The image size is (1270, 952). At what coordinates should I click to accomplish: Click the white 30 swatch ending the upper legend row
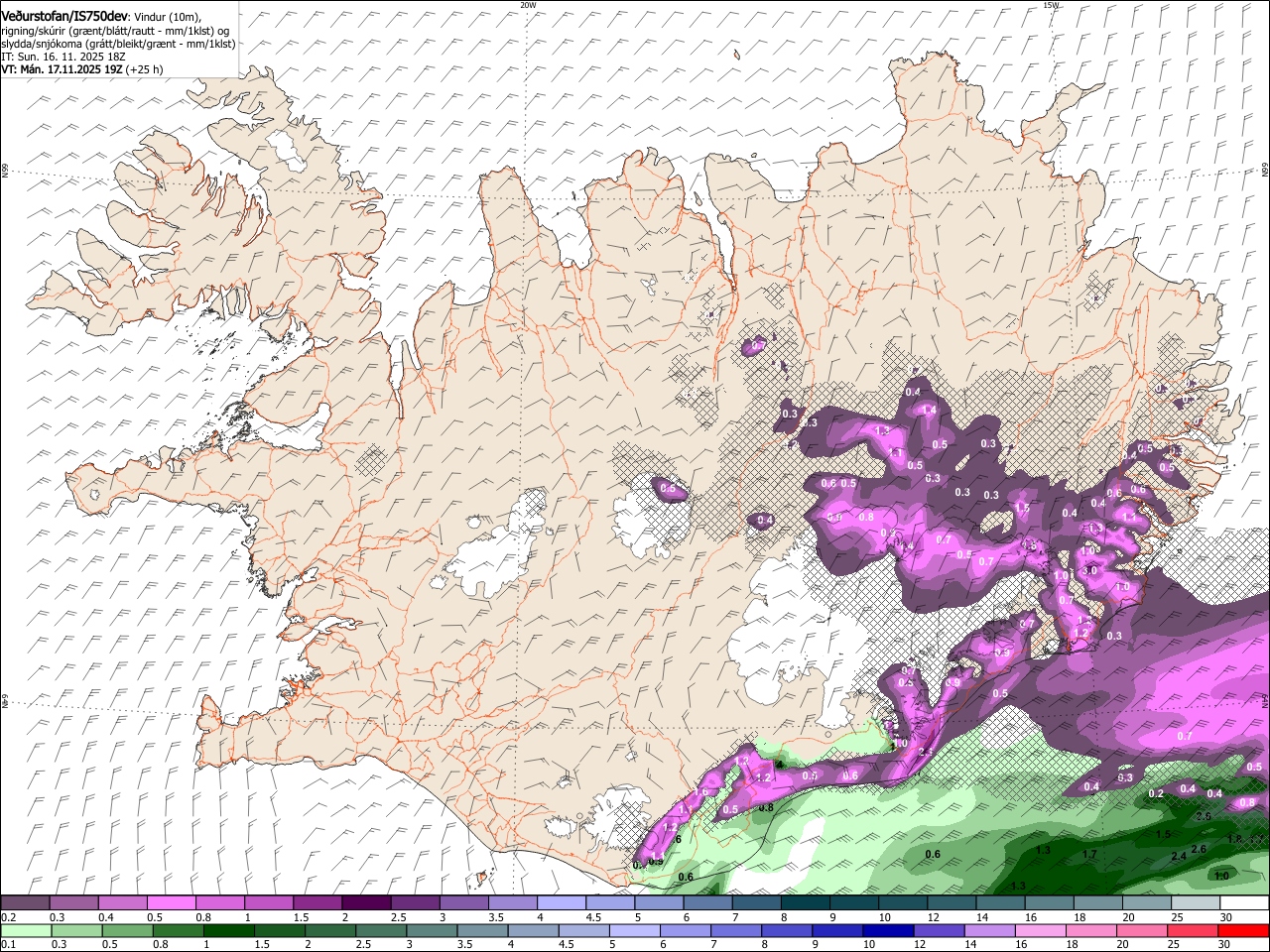(1244, 902)
